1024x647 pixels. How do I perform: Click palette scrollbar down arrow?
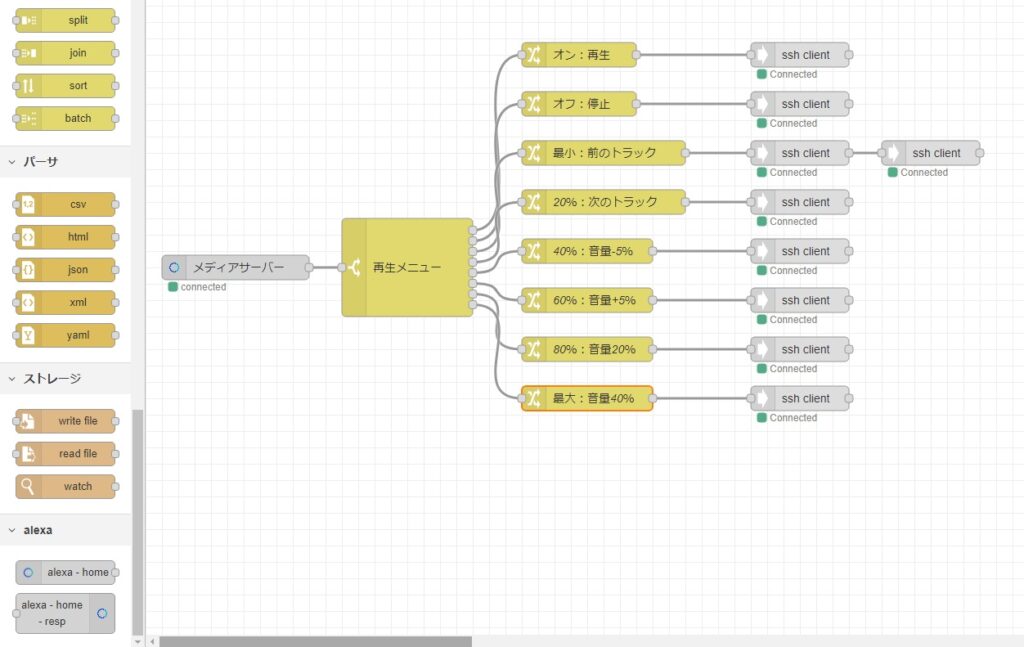[x=137, y=642]
